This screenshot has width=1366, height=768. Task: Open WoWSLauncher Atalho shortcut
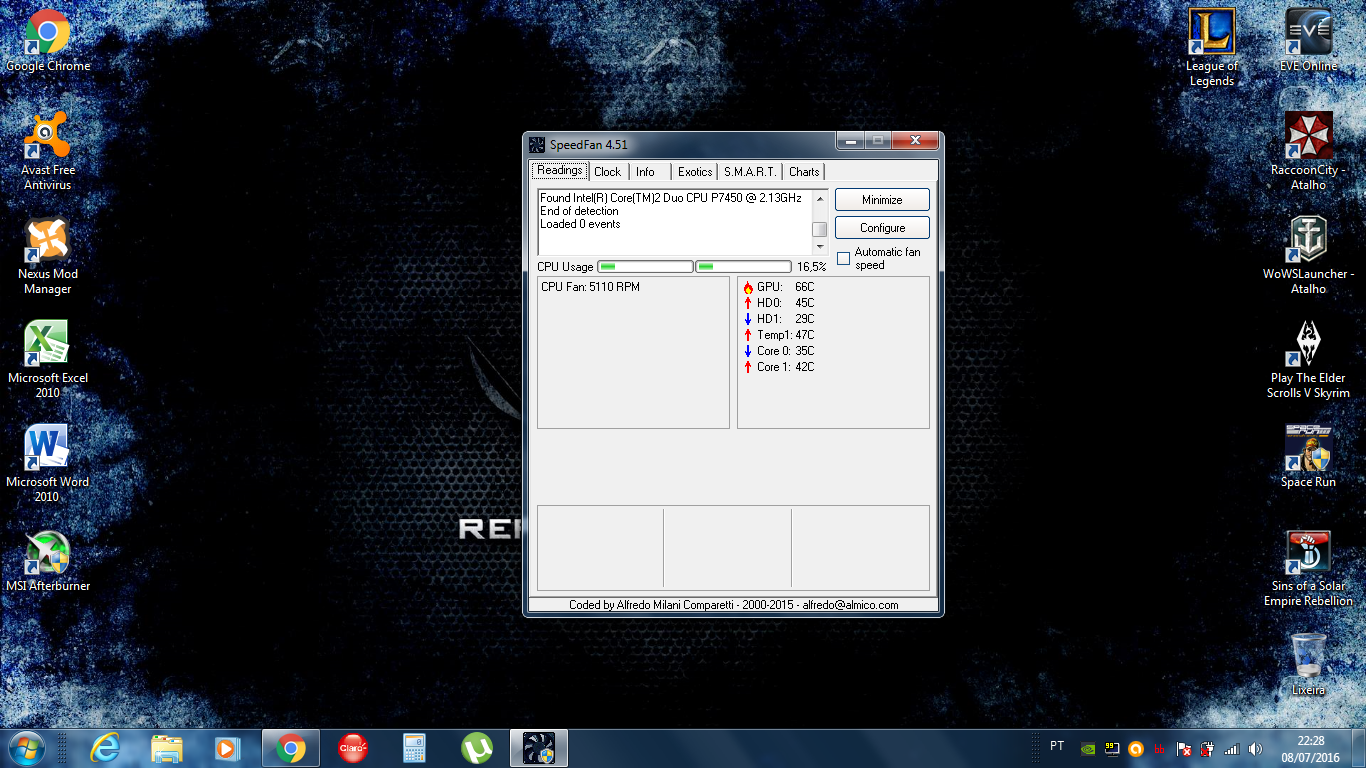click(x=1308, y=256)
